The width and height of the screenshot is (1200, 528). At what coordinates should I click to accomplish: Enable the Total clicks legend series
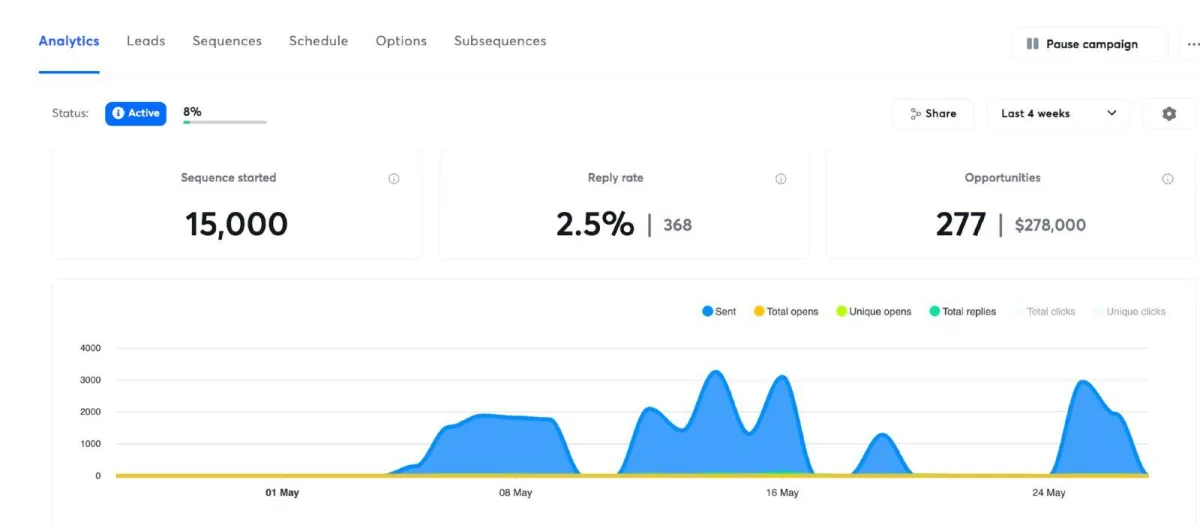[x=1045, y=312]
